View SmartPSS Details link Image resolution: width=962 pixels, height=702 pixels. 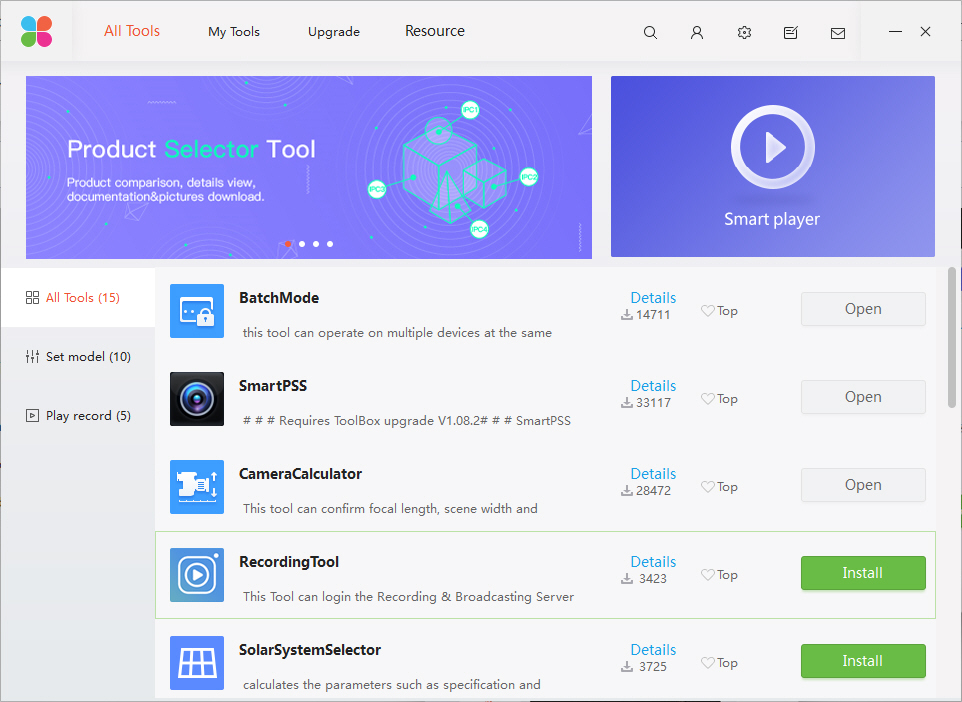click(x=653, y=385)
